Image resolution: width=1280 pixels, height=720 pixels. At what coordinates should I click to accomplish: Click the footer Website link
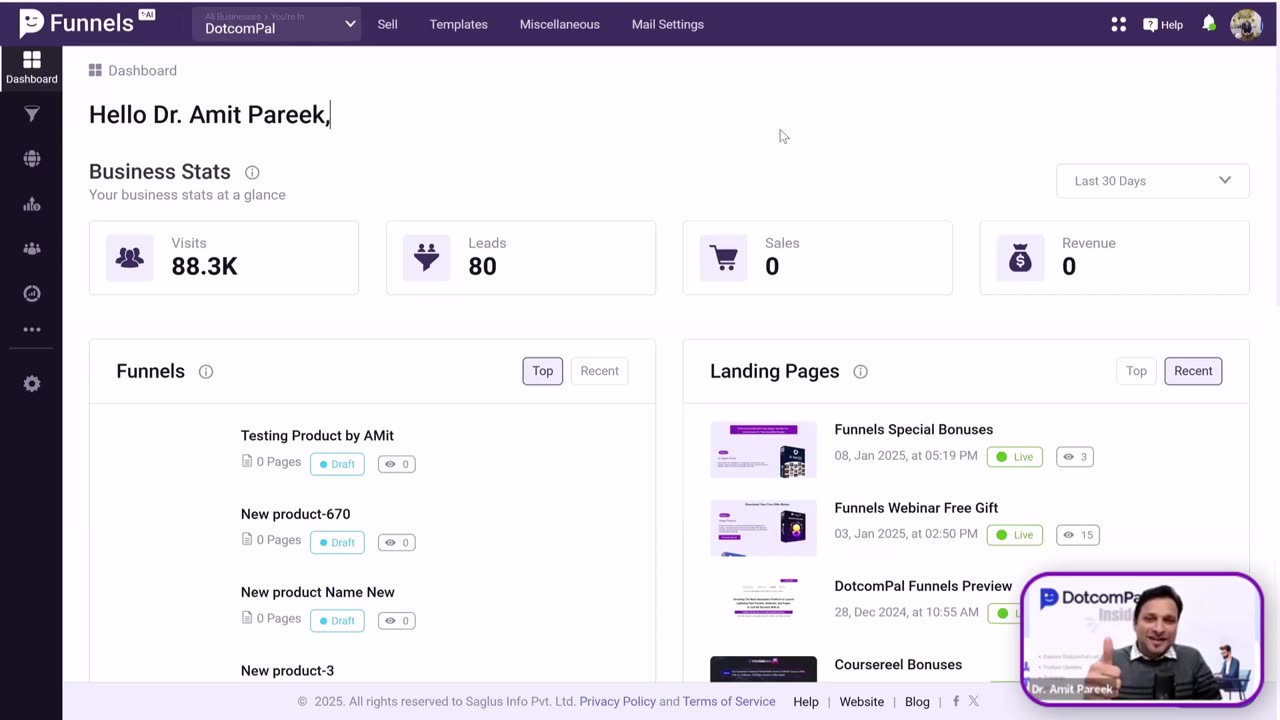pyautogui.click(x=862, y=702)
